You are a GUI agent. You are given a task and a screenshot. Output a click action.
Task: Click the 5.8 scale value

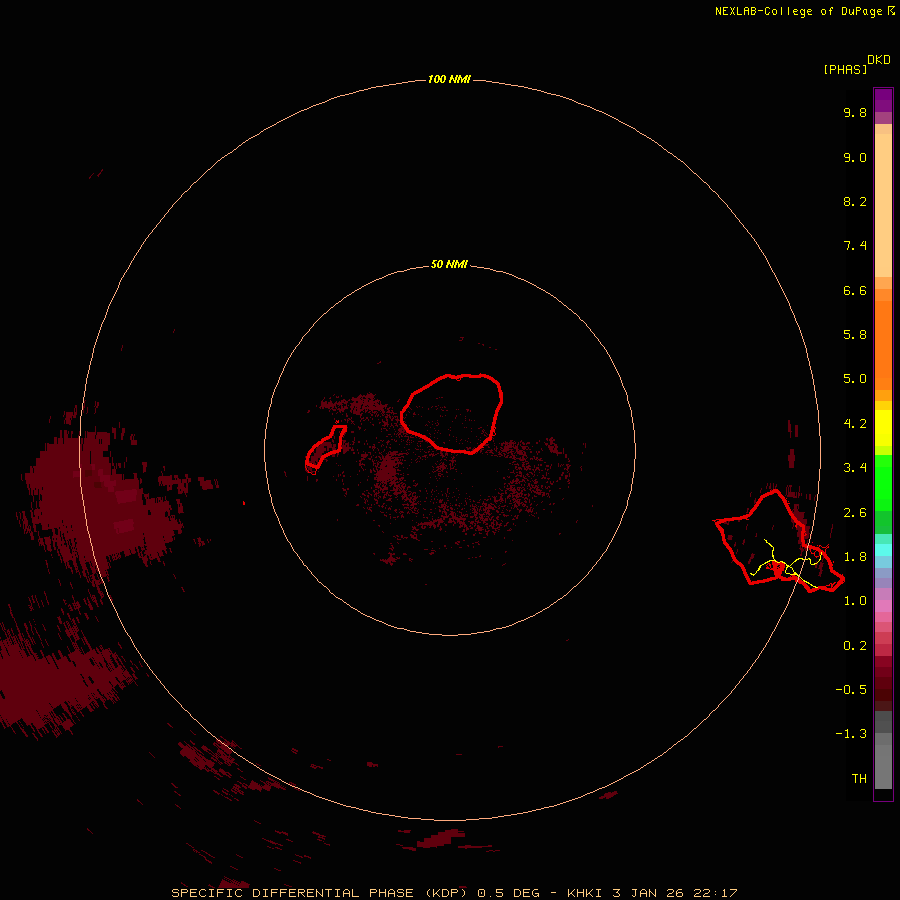pos(855,335)
